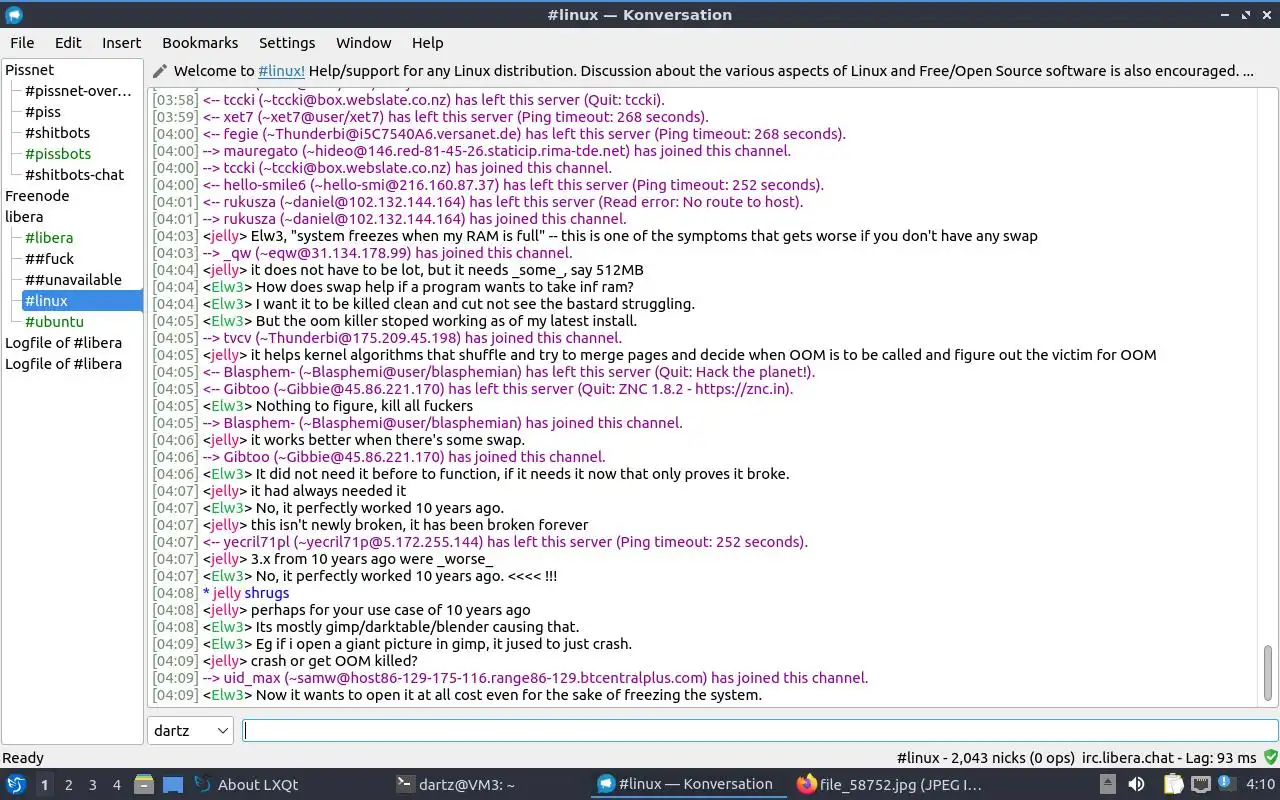Viewport: 1280px width, 800px height.
Task: Switch to the Firefox file_58752.jpg window
Action: click(x=889, y=784)
